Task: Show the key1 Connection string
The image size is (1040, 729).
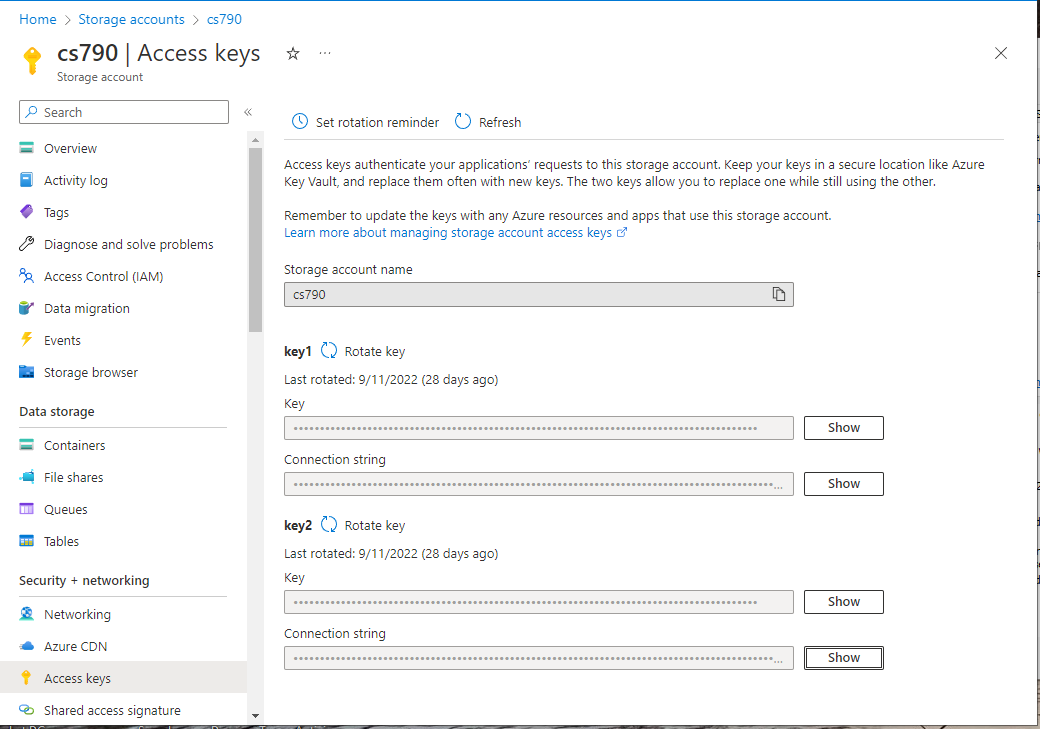Action: click(843, 483)
